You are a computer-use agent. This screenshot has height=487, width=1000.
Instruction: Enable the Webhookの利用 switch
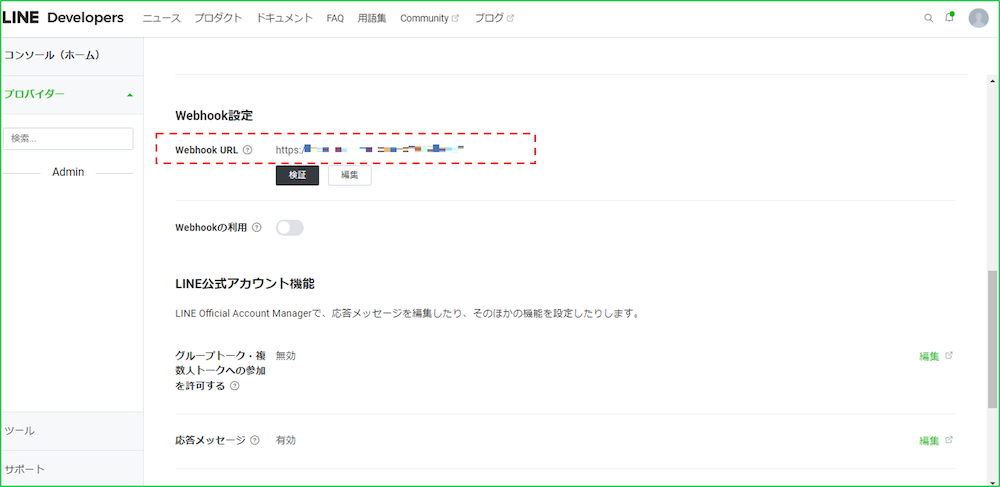290,228
